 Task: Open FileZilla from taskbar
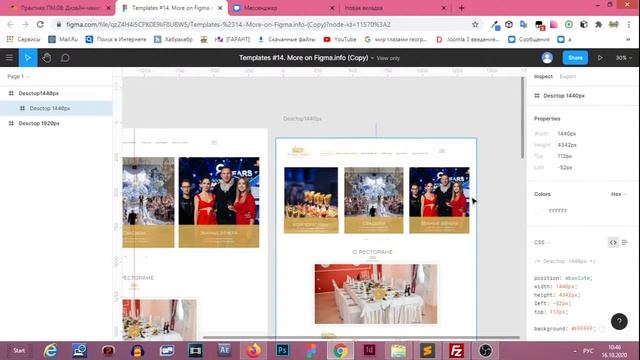(456, 351)
